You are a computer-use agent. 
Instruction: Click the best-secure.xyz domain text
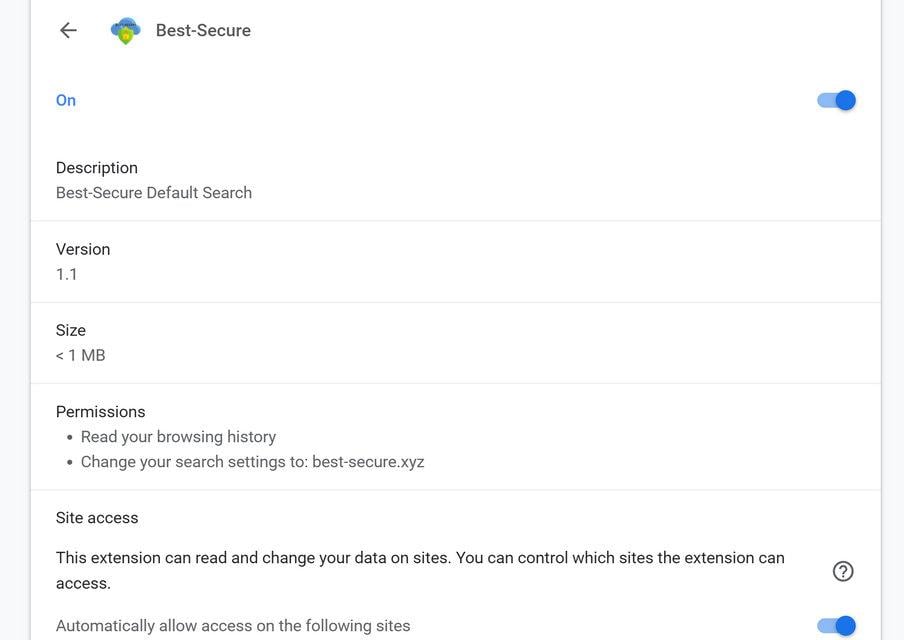pyautogui.click(x=368, y=462)
